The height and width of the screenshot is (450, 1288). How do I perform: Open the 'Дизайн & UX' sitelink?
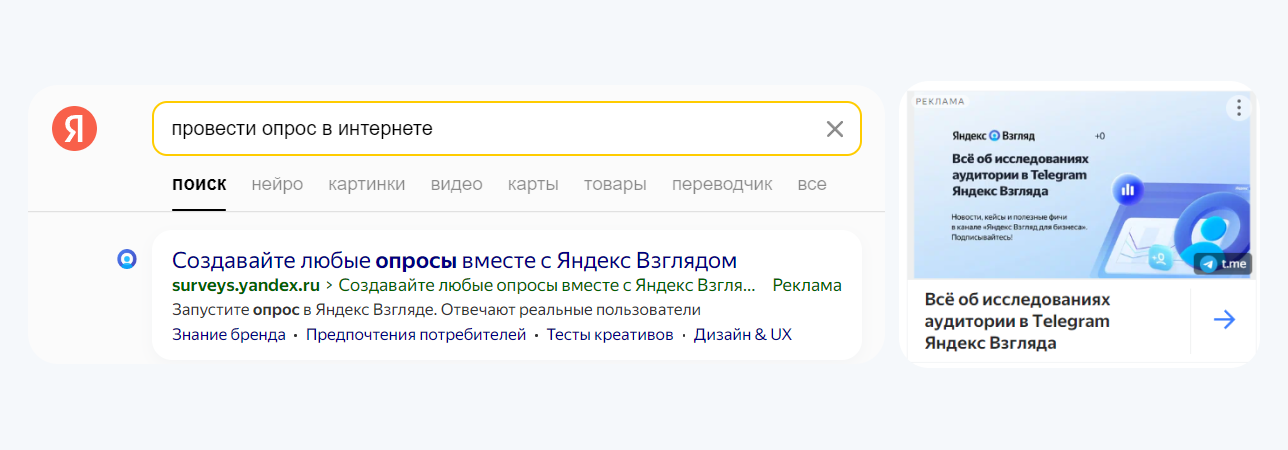tap(743, 334)
